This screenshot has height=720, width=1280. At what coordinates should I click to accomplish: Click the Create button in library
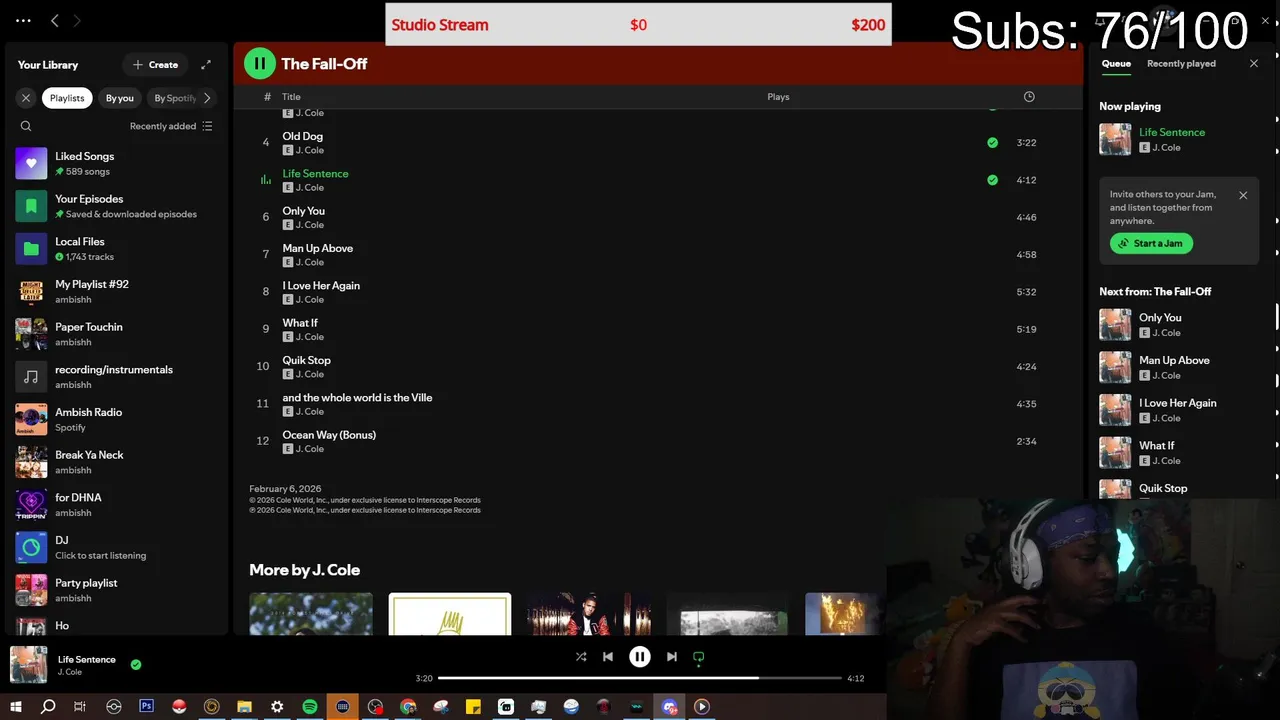(x=155, y=65)
